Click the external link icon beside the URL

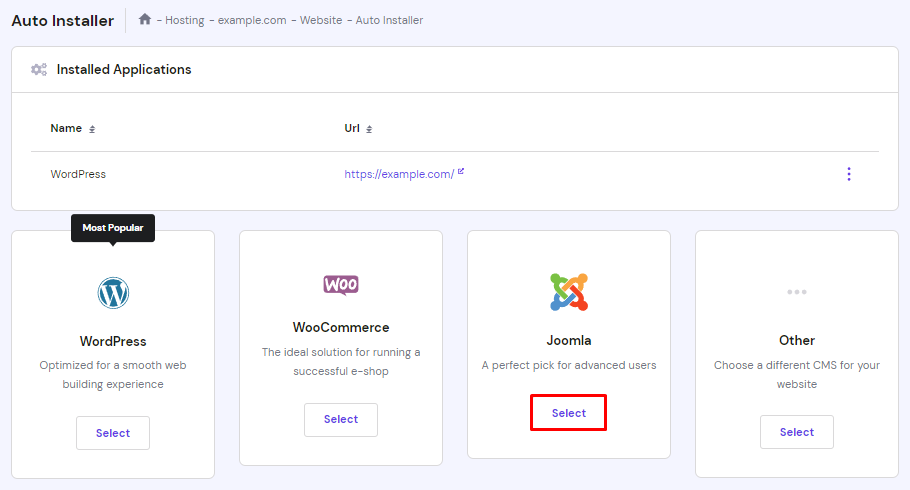pos(461,172)
